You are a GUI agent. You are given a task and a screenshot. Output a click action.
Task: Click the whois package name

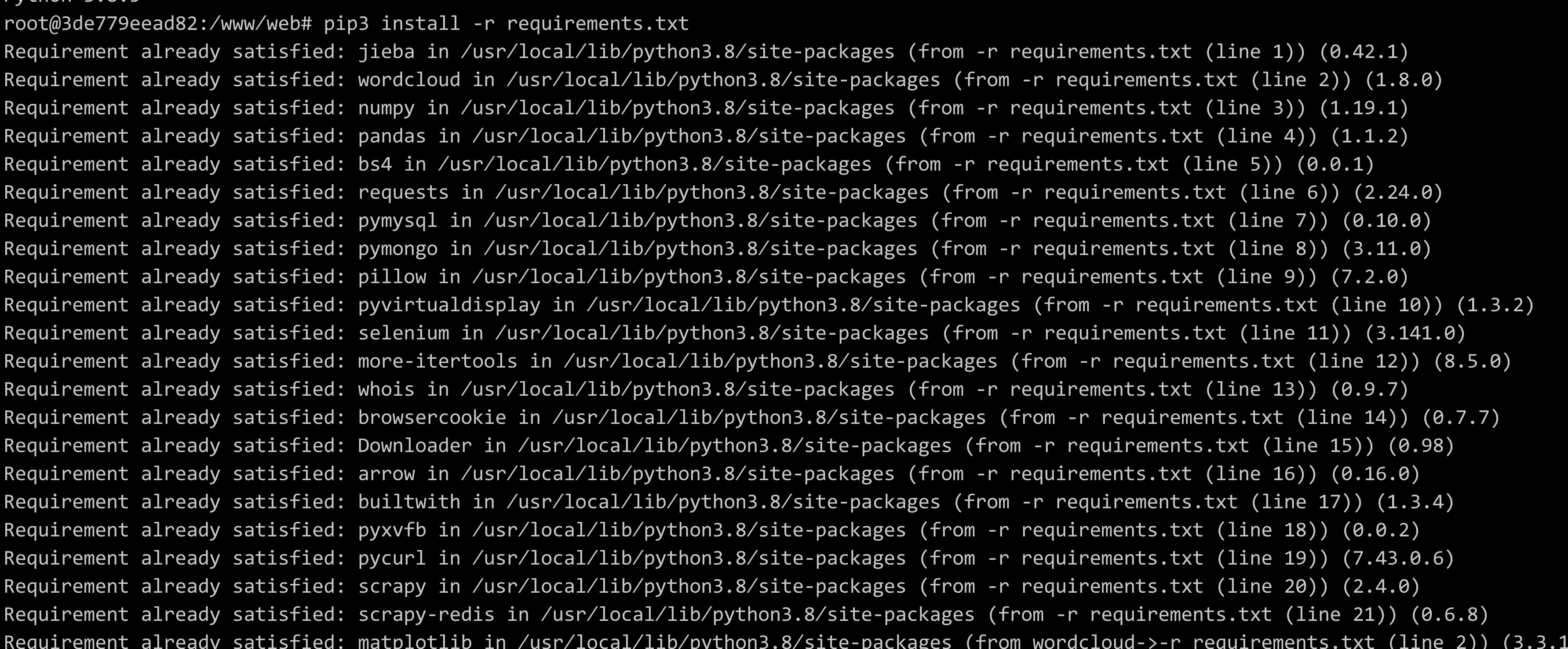click(x=386, y=389)
